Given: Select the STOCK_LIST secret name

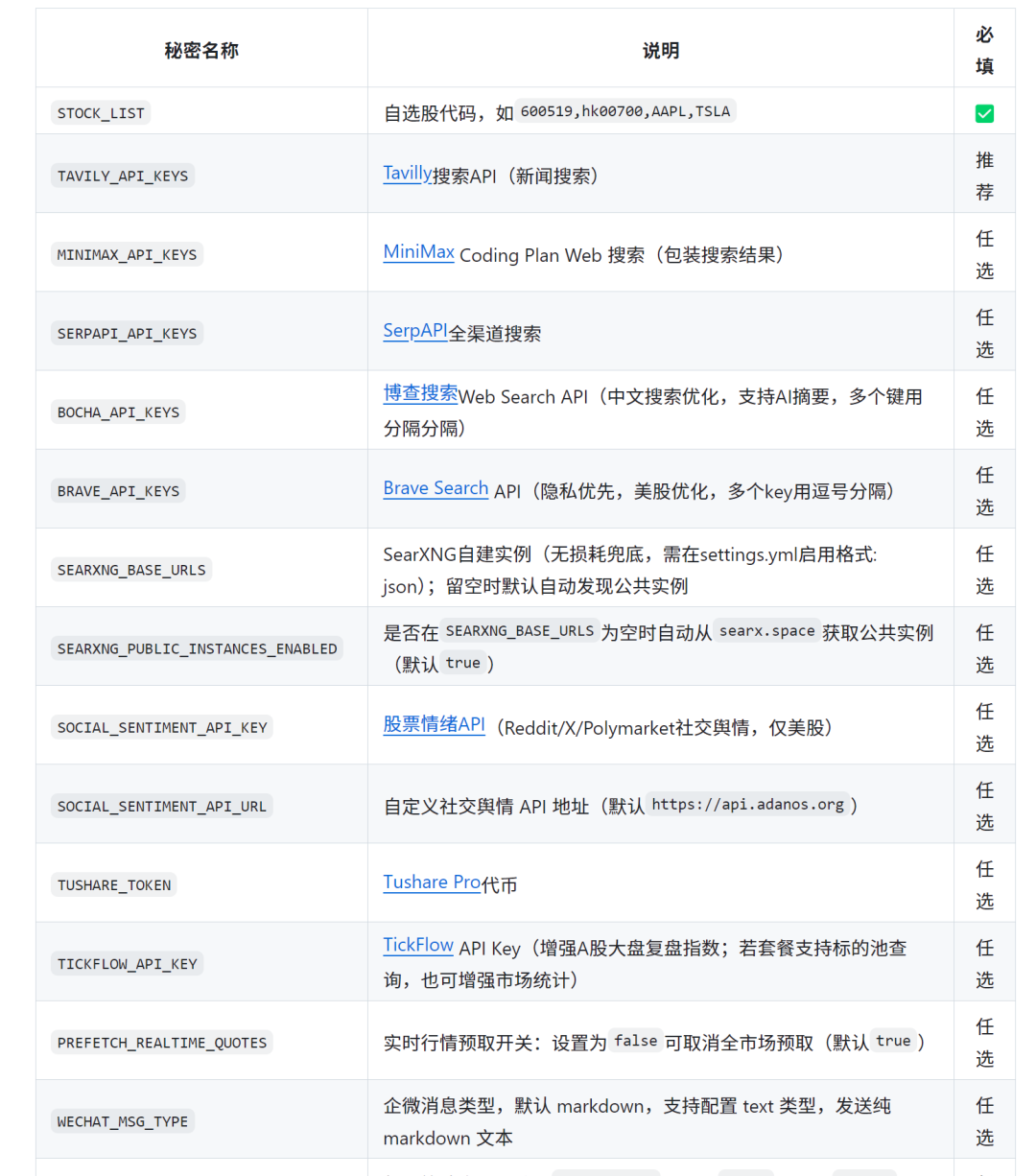Looking at the screenshot, I should click(x=100, y=112).
